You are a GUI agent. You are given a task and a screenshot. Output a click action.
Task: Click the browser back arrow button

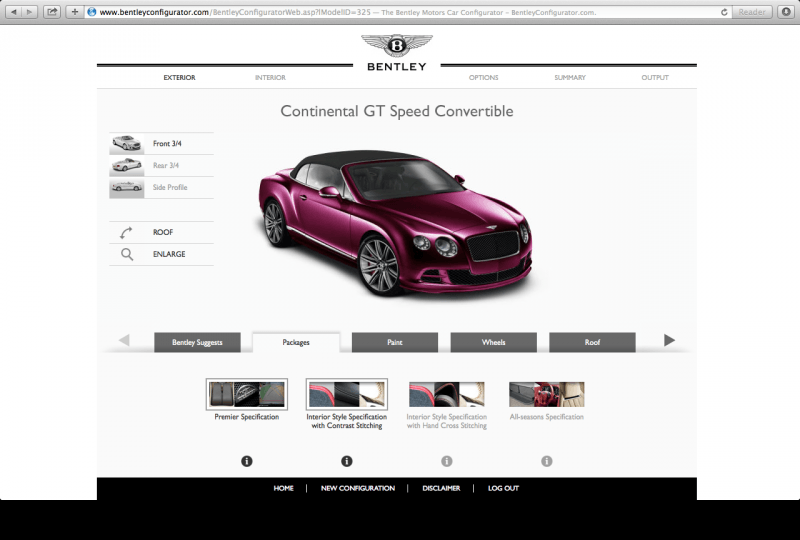click(14, 12)
